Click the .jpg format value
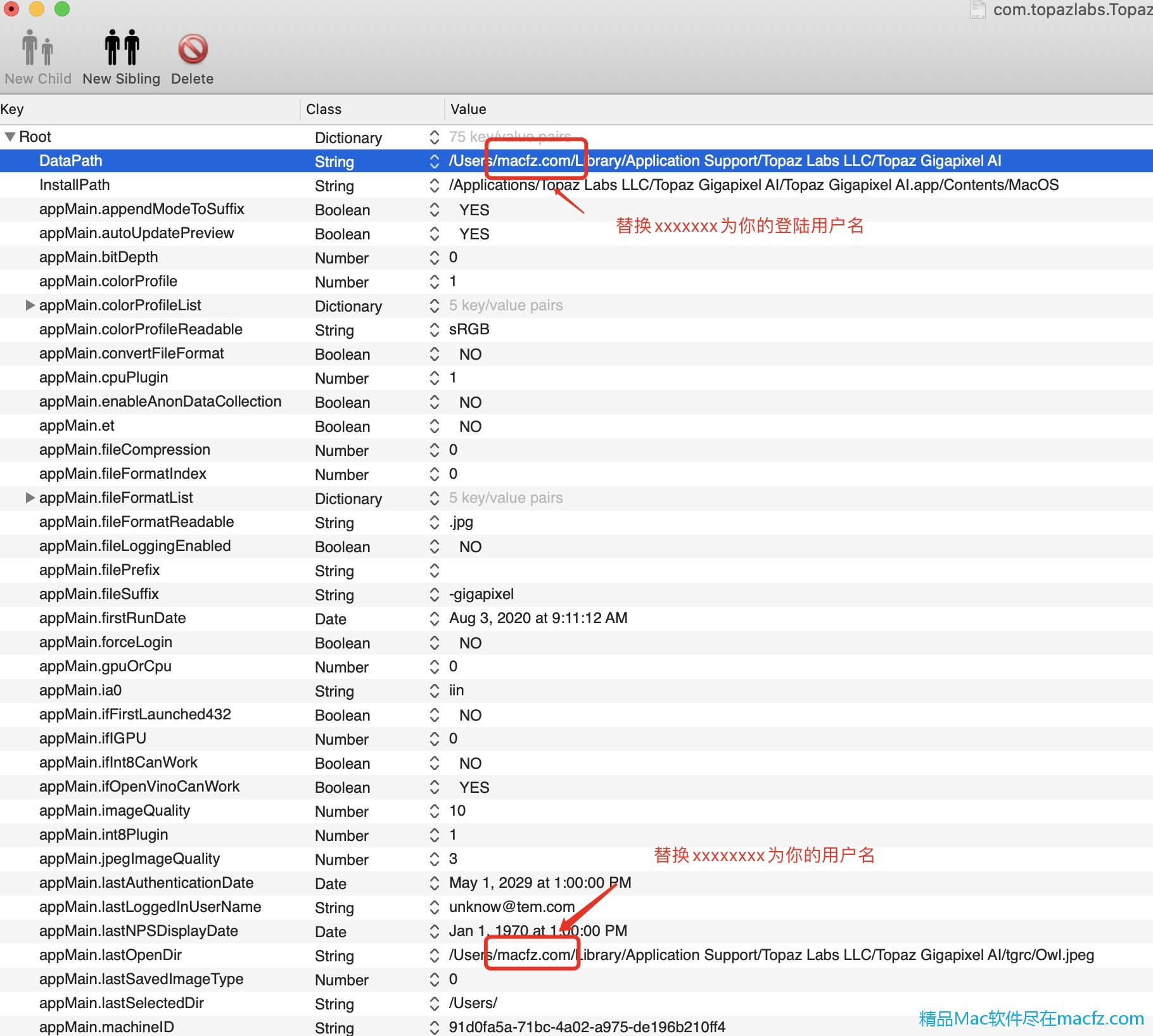Screen dimensions: 1153x1036 461,522
